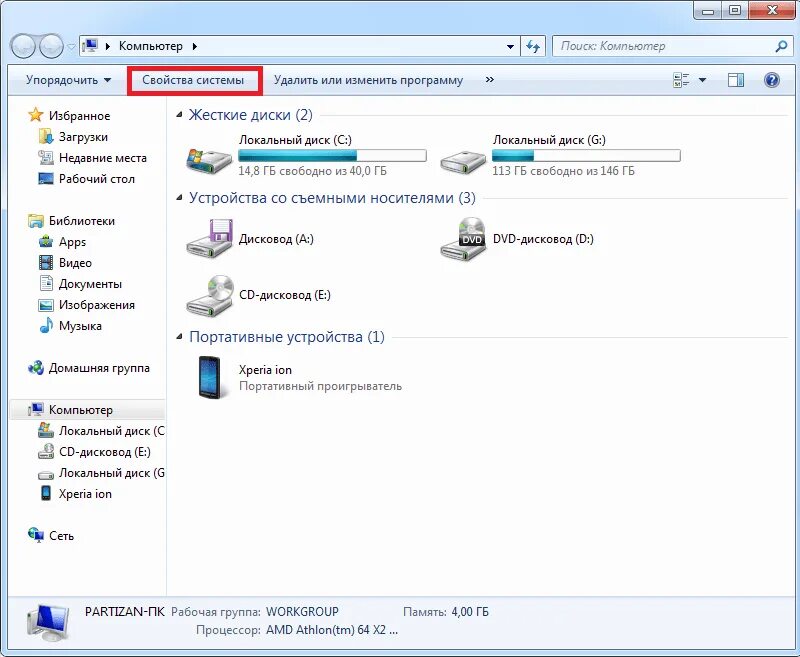Image resolution: width=800 pixels, height=657 pixels.
Task: Collapse Жесткие диски (2) group
Action: coord(179,115)
